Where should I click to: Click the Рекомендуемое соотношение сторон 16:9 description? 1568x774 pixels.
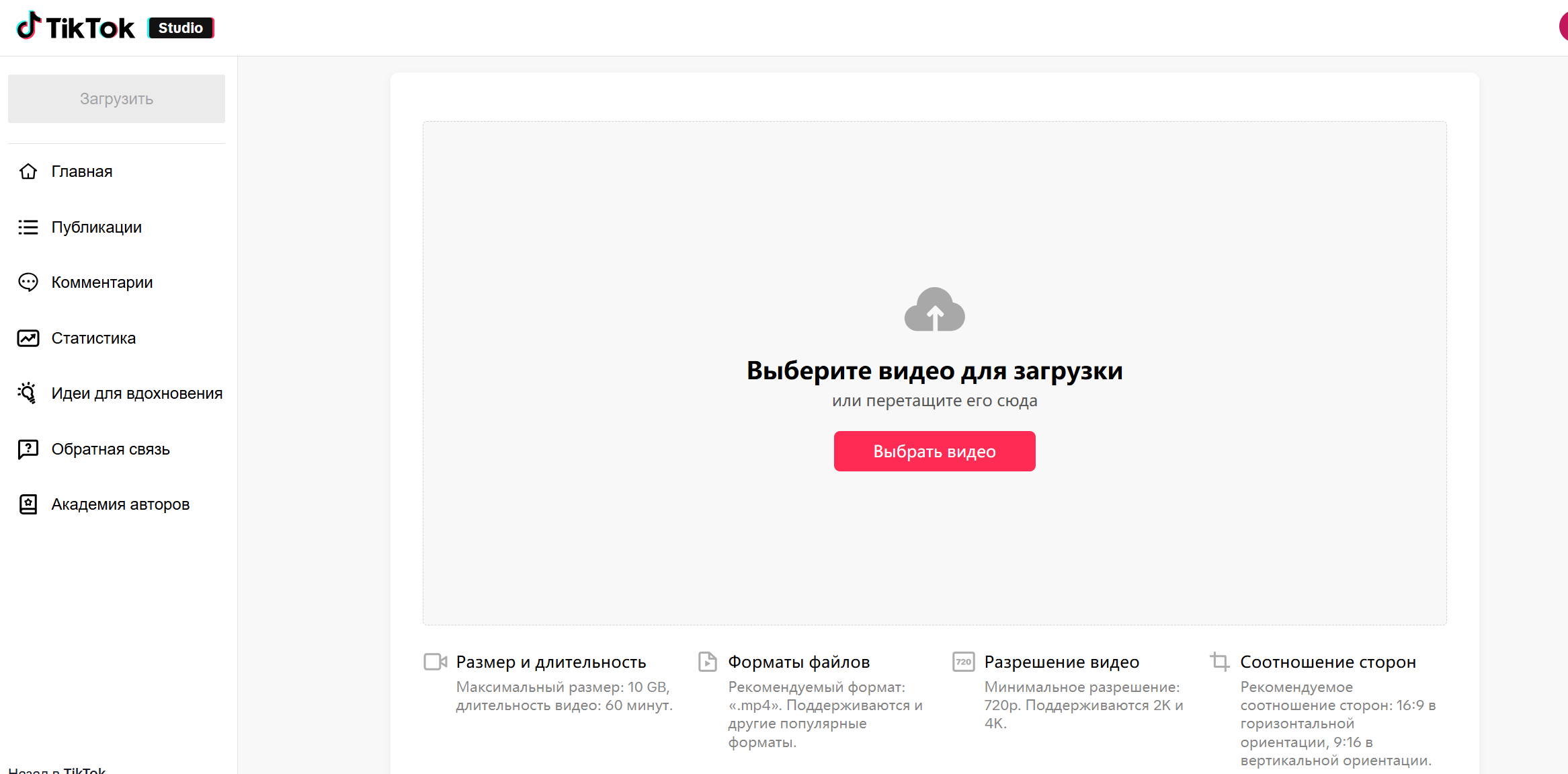coord(1338,724)
